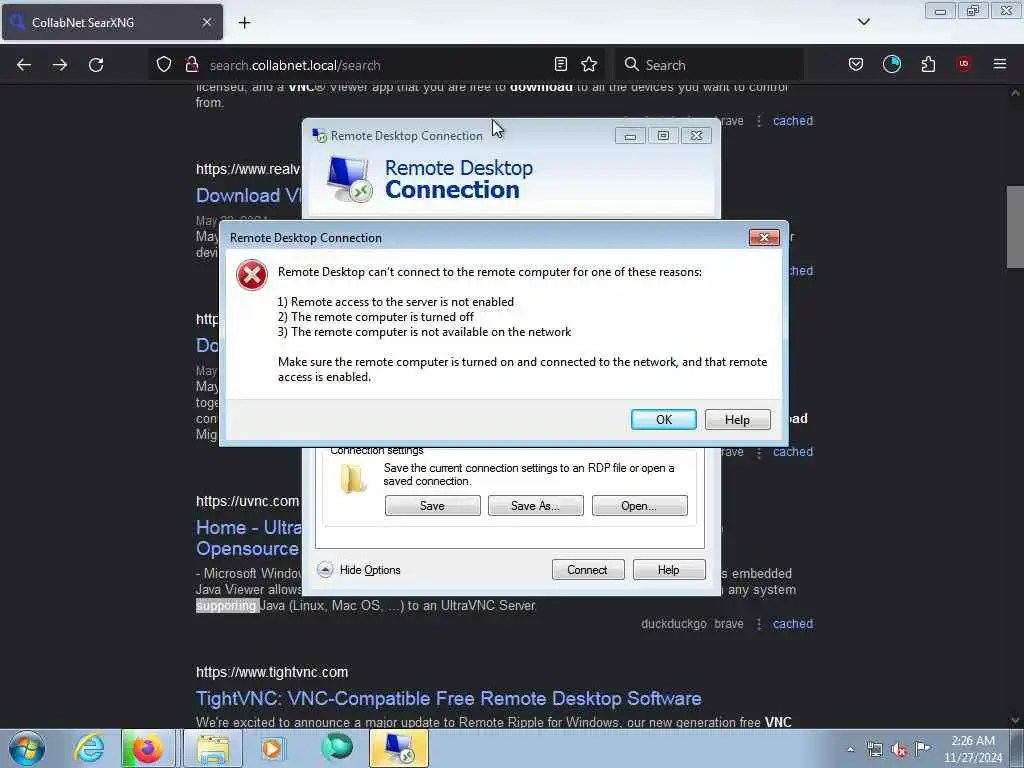Show hidden tray icons arrow

point(850,749)
